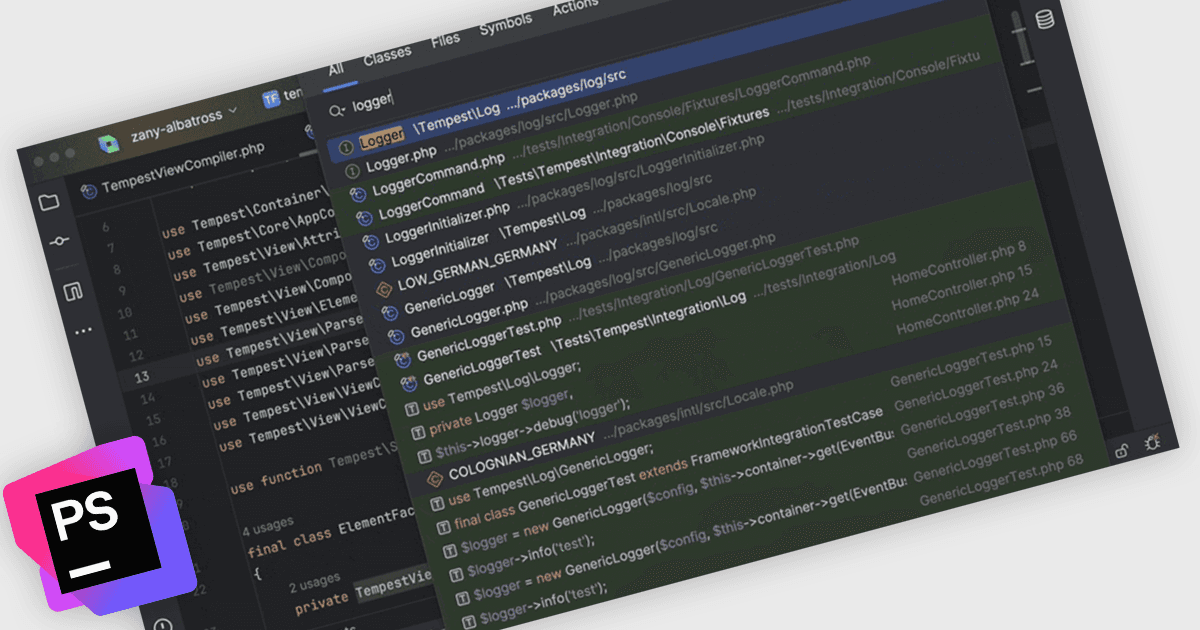The image size is (1200, 630).
Task: Click the constant icon beside COLOGNIAN_GERMANY
Action: point(435,479)
